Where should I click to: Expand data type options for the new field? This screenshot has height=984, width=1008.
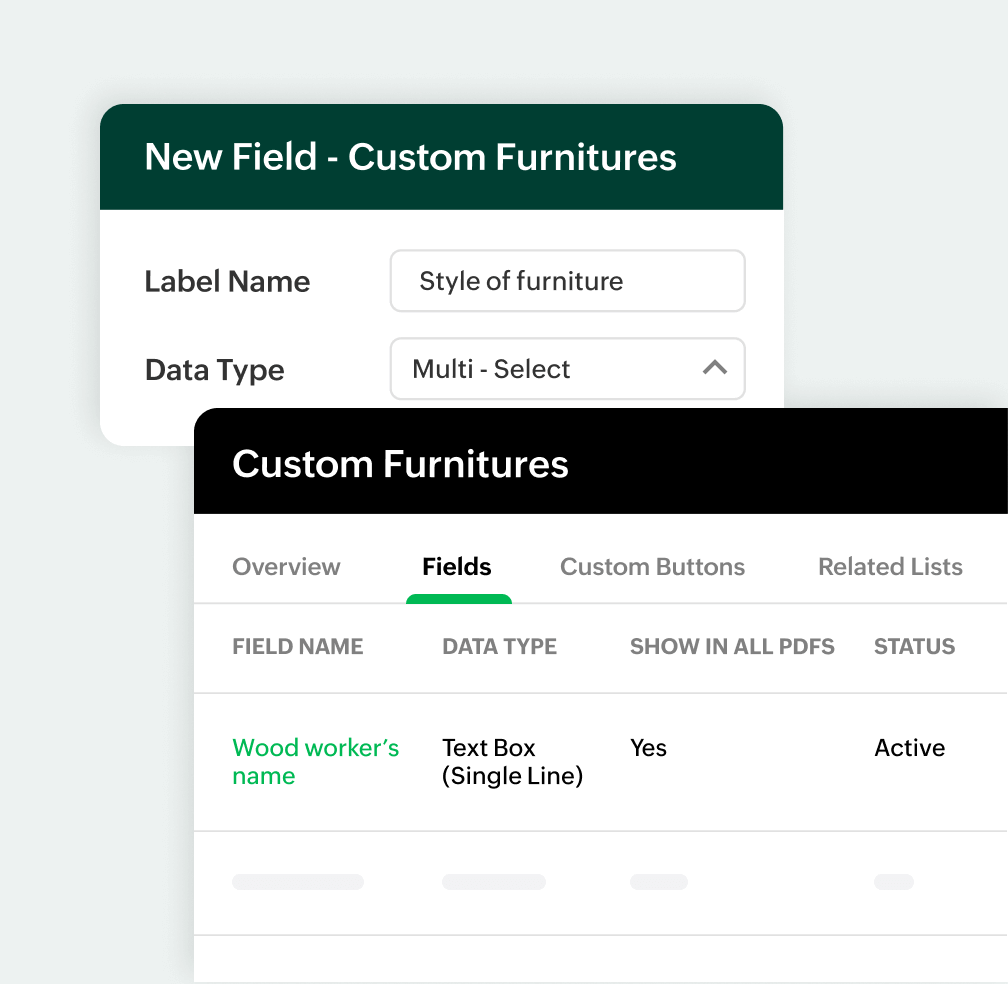(714, 368)
